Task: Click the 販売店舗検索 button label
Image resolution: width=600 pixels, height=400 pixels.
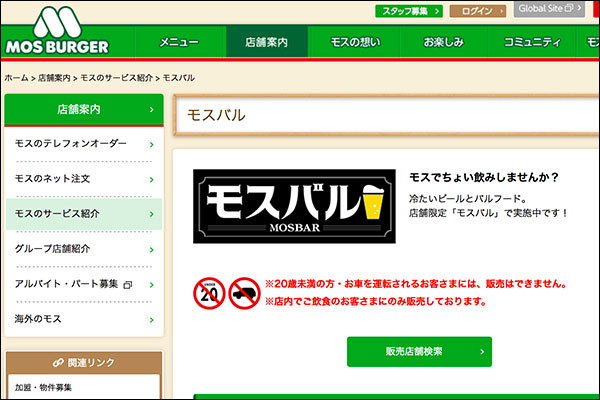Action: pyautogui.click(x=414, y=351)
